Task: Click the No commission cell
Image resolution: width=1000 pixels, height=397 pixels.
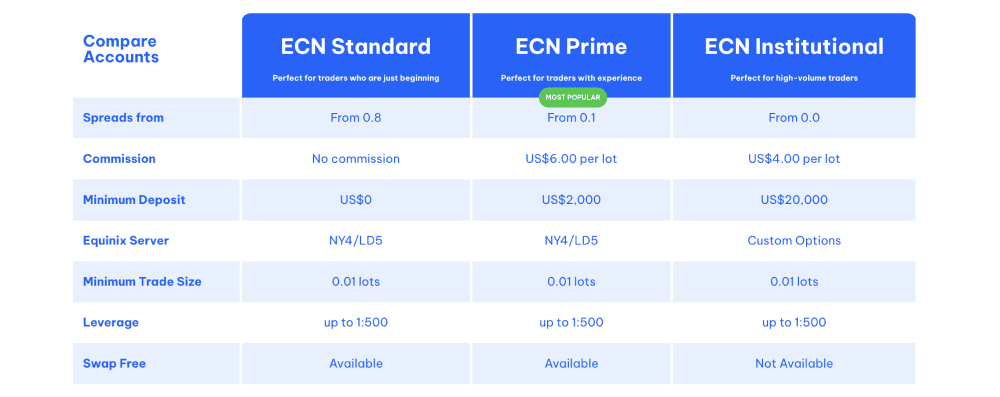Action: point(356,159)
